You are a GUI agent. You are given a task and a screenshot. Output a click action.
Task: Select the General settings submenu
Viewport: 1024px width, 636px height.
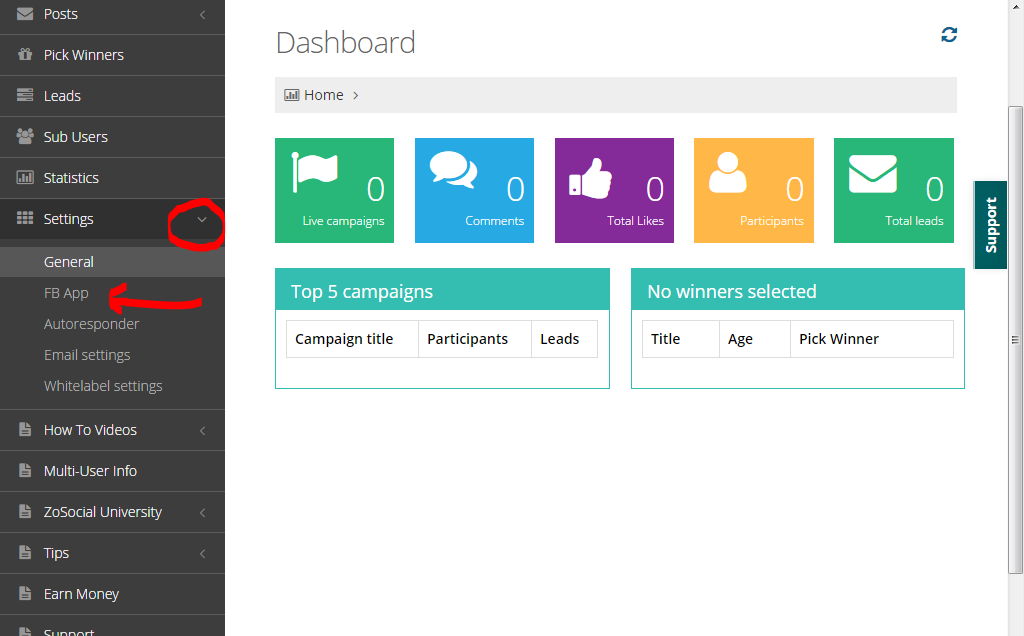tap(112, 262)
